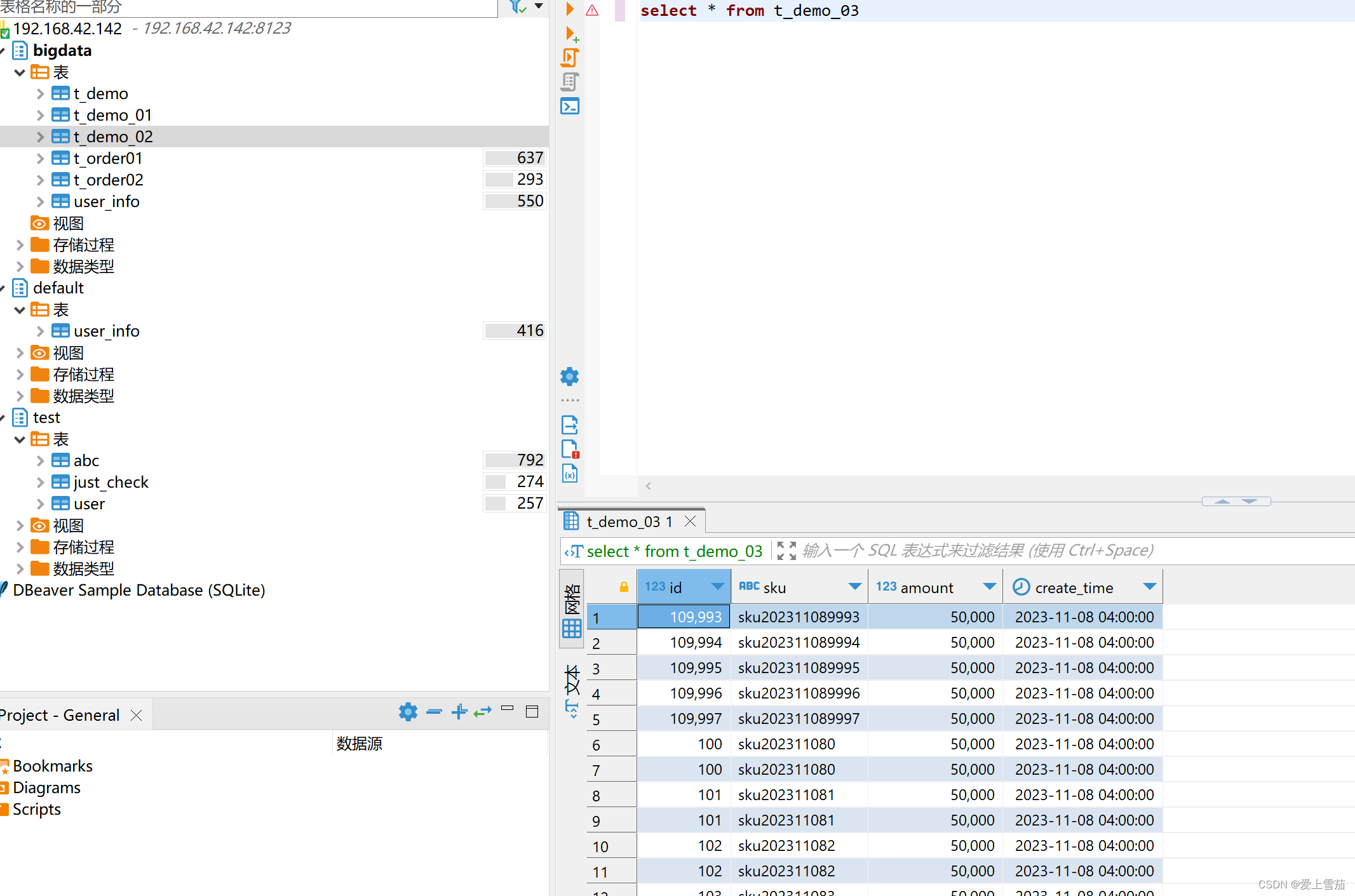Image resolution: width=1355 pixels, height=896 pixels.
Task: Click the filter funnel above the database tree
Action: [x=516, y=6]
